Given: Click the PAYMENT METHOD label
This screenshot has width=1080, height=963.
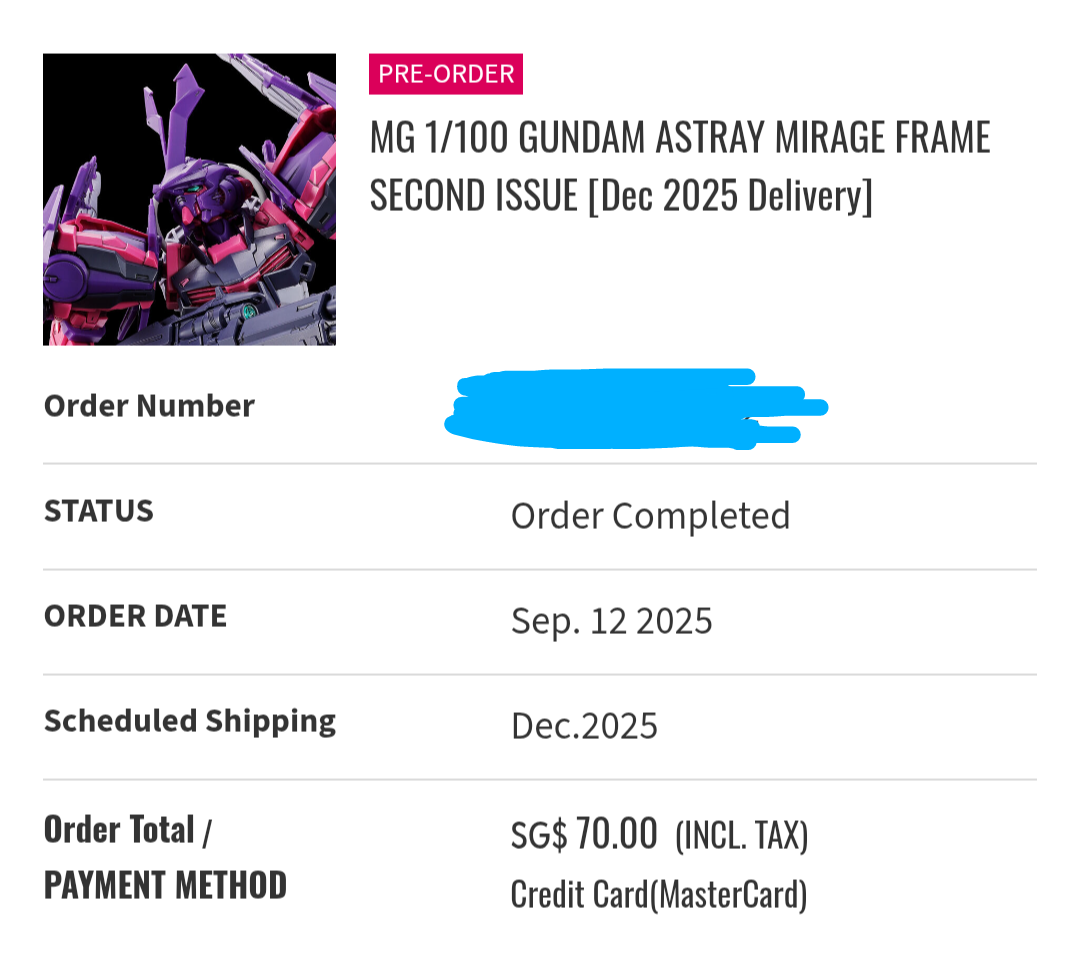Looking at the screenshot, I should coord(165,885).
